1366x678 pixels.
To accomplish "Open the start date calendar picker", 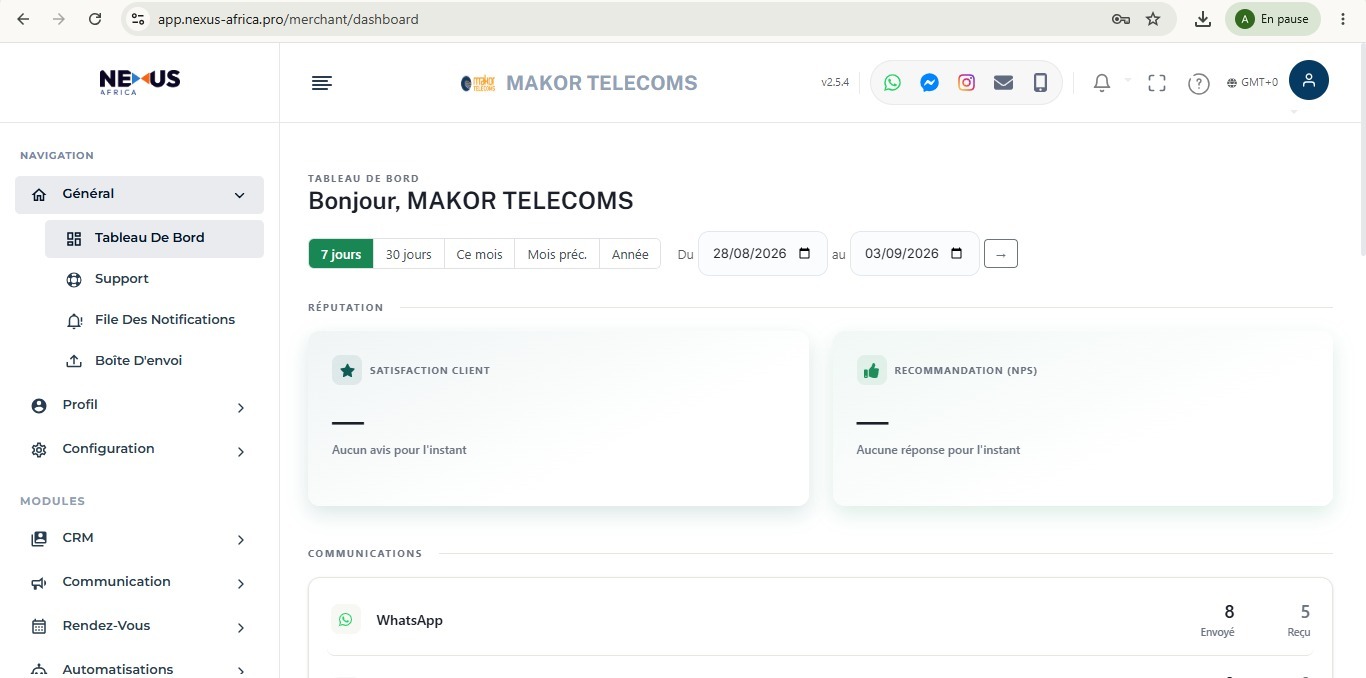I will pyautogui.click(x=805, y=254).
